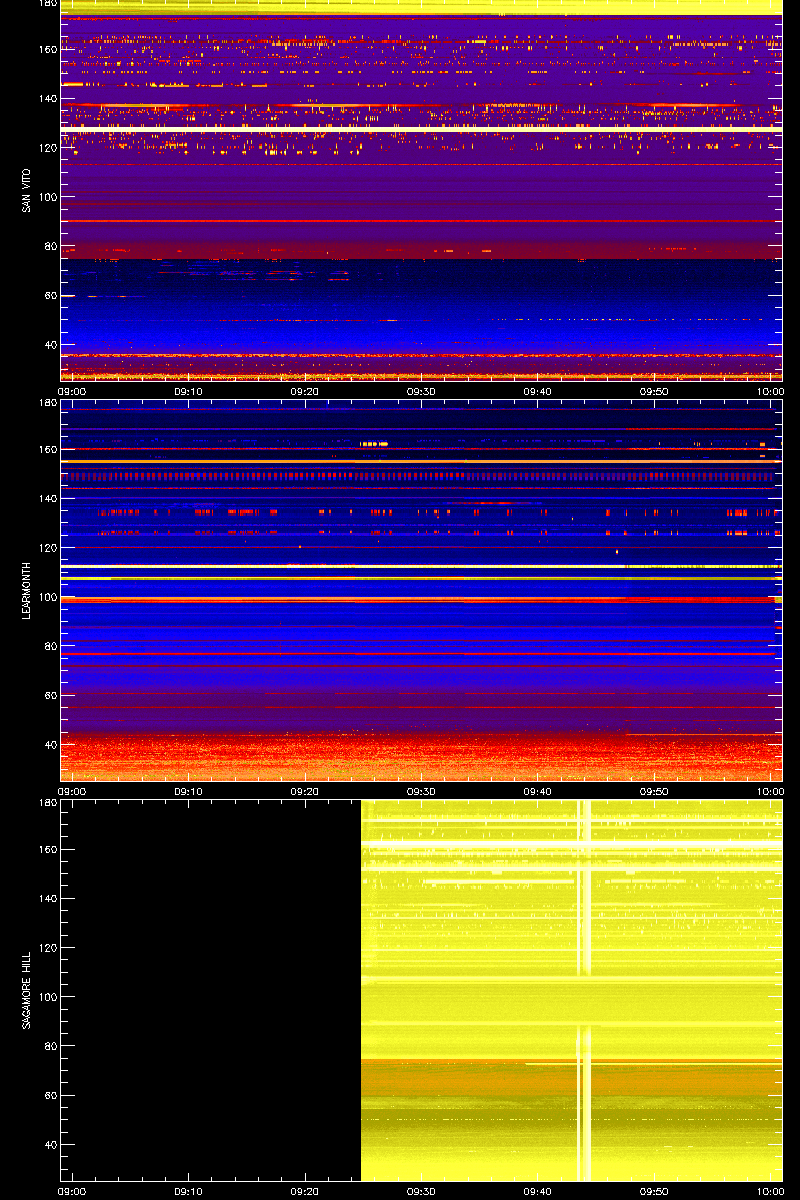Select the Sagamore Hill yellow spectrogram data
This screenshot has width=800, height=1200.
pyautogui.click(x=571, y=990)
